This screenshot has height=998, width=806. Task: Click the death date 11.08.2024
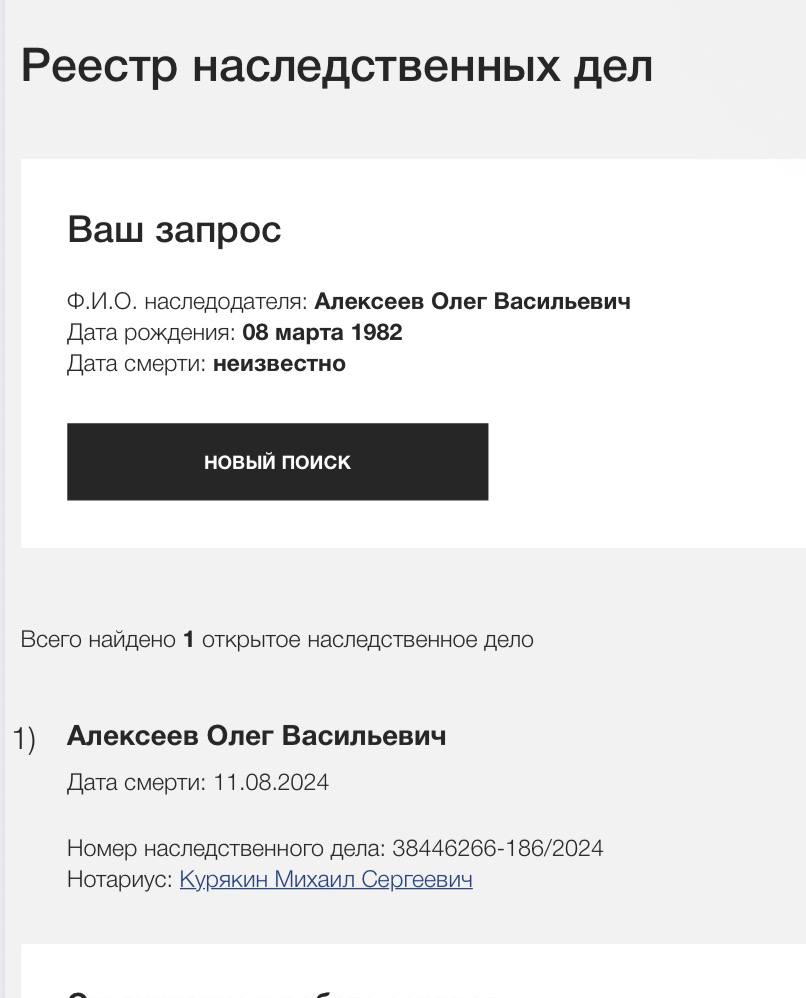(x=271, y=782)
